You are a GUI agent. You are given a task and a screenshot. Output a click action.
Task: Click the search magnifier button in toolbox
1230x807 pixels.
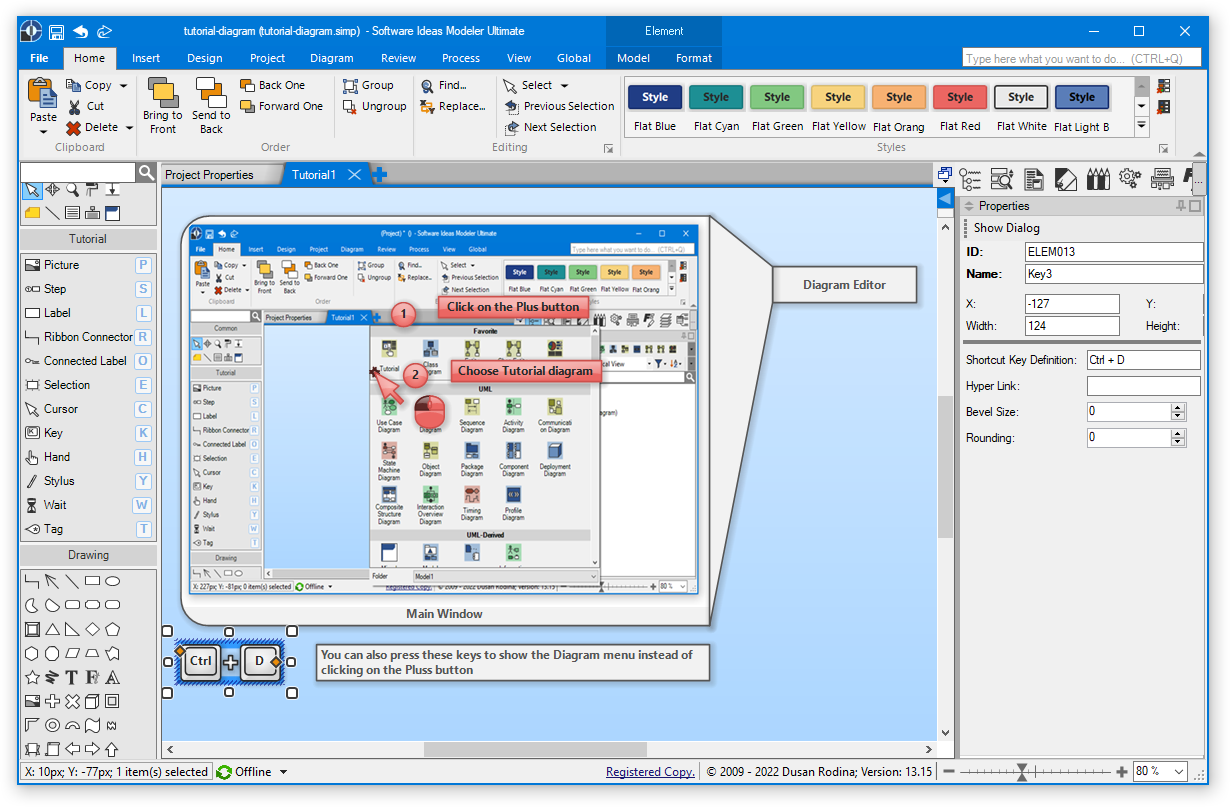tap(146, 173)
